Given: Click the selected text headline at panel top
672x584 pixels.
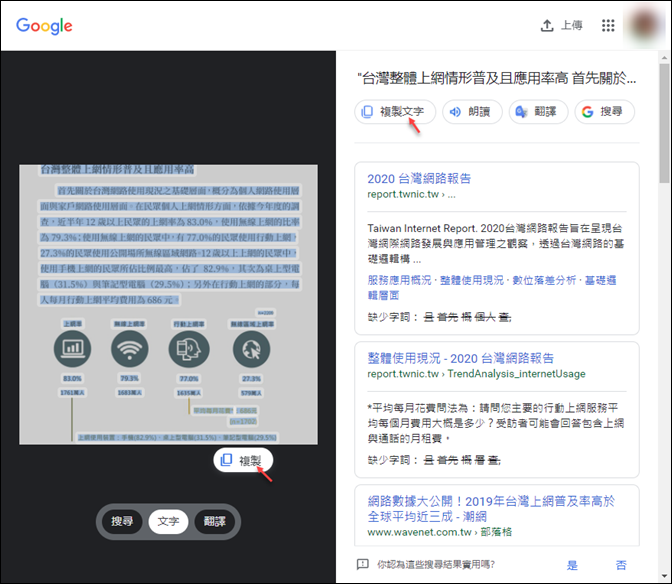Looking at the screenshot, I should pos(497,78).
